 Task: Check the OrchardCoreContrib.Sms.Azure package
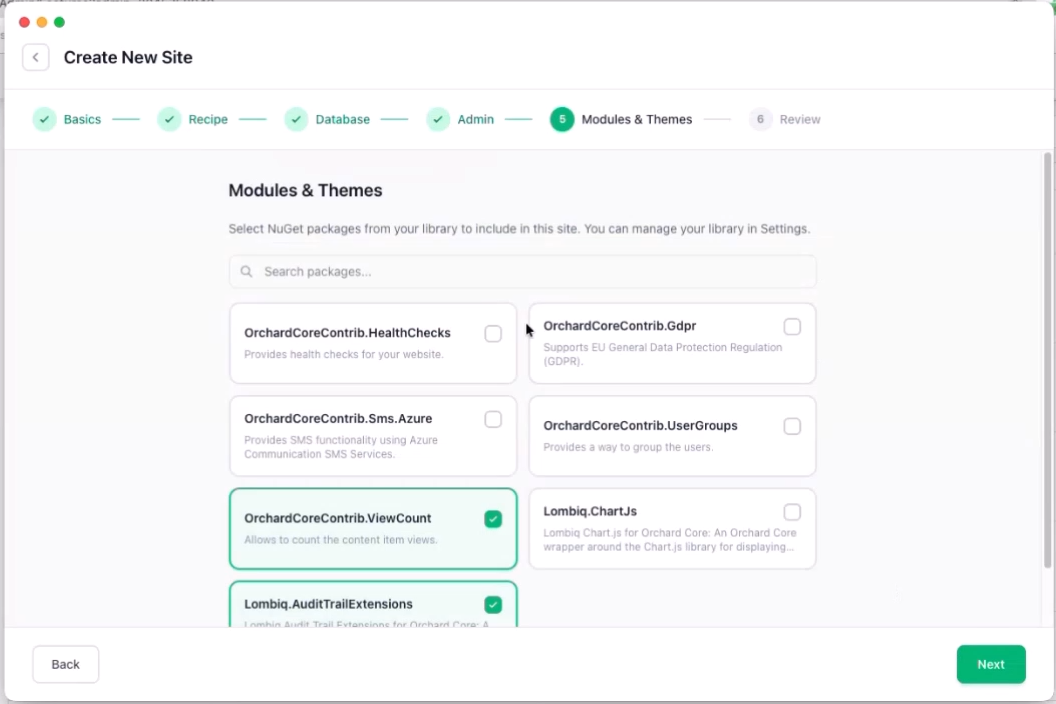point(493,419)
